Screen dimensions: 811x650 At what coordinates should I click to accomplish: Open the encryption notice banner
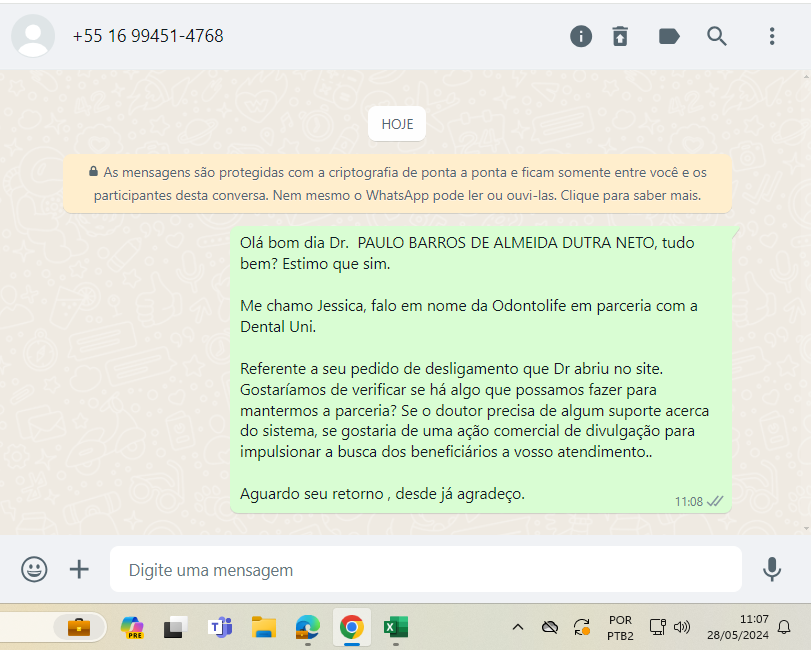[397, 184]
